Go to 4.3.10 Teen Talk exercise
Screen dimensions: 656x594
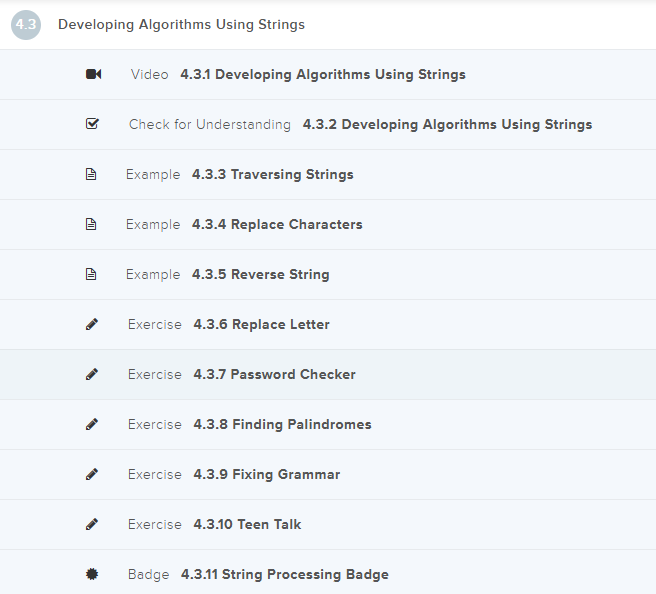pos(247,524)
